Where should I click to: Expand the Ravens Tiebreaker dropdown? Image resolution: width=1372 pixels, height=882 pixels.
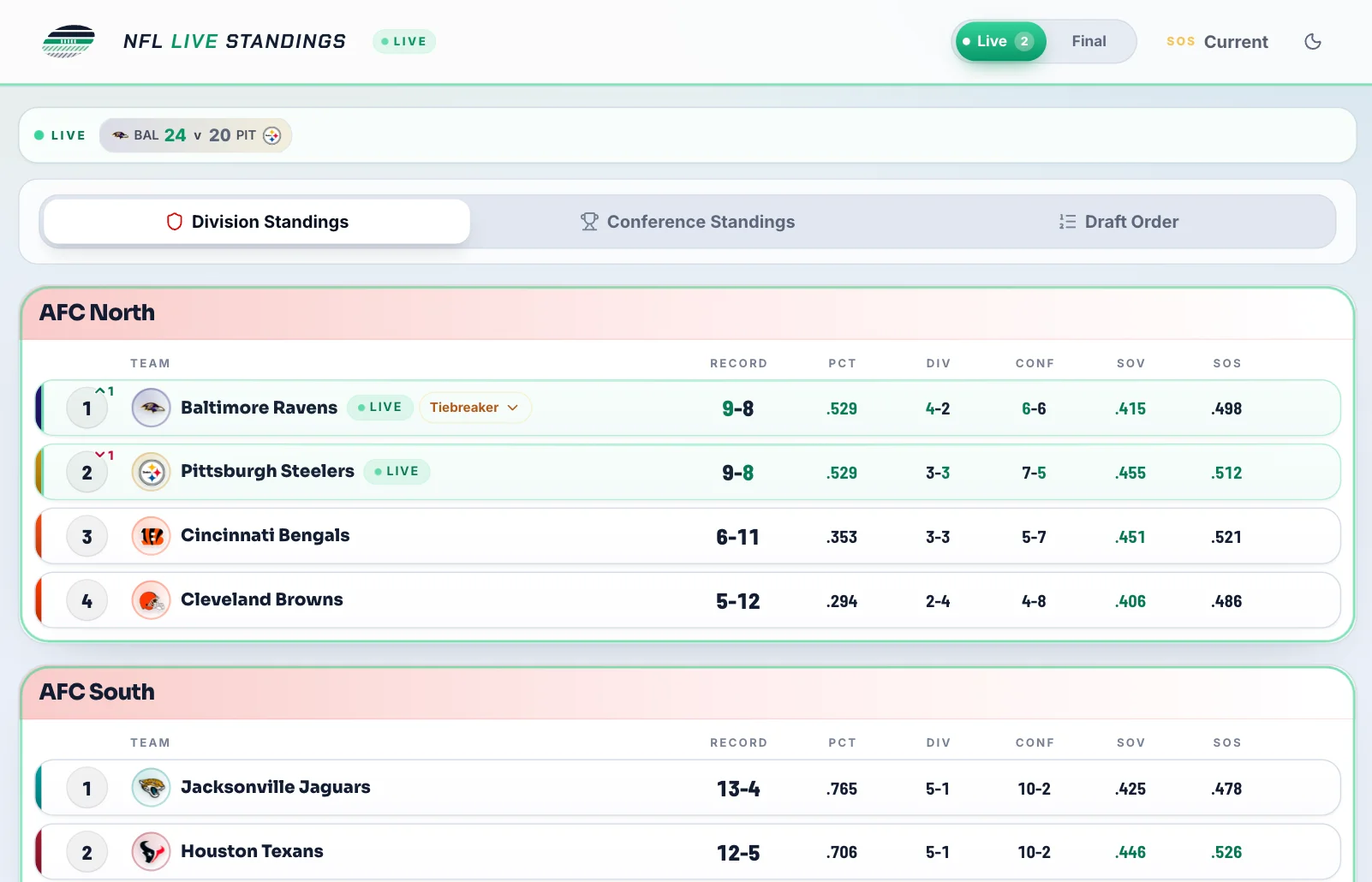(474, 408)
